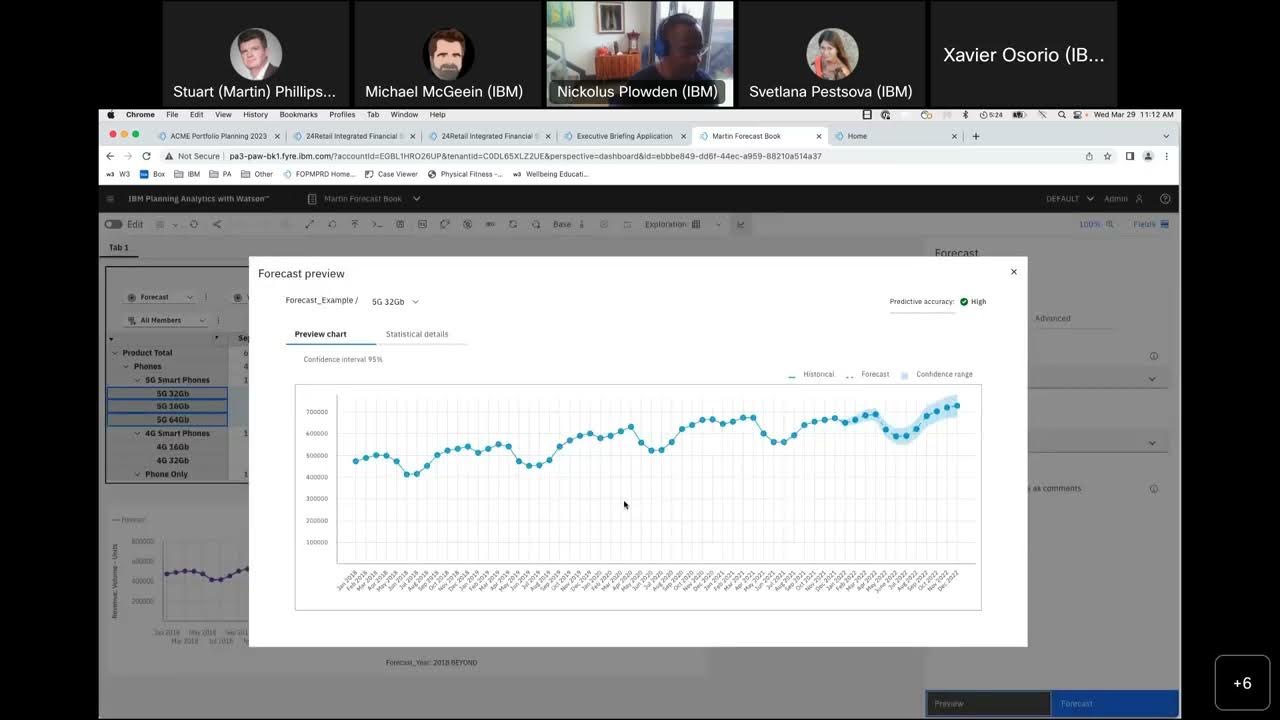Viewport: 1280px width, 720px height.
Task: Select the 4G 32Gb row
Action: (172, 461)
